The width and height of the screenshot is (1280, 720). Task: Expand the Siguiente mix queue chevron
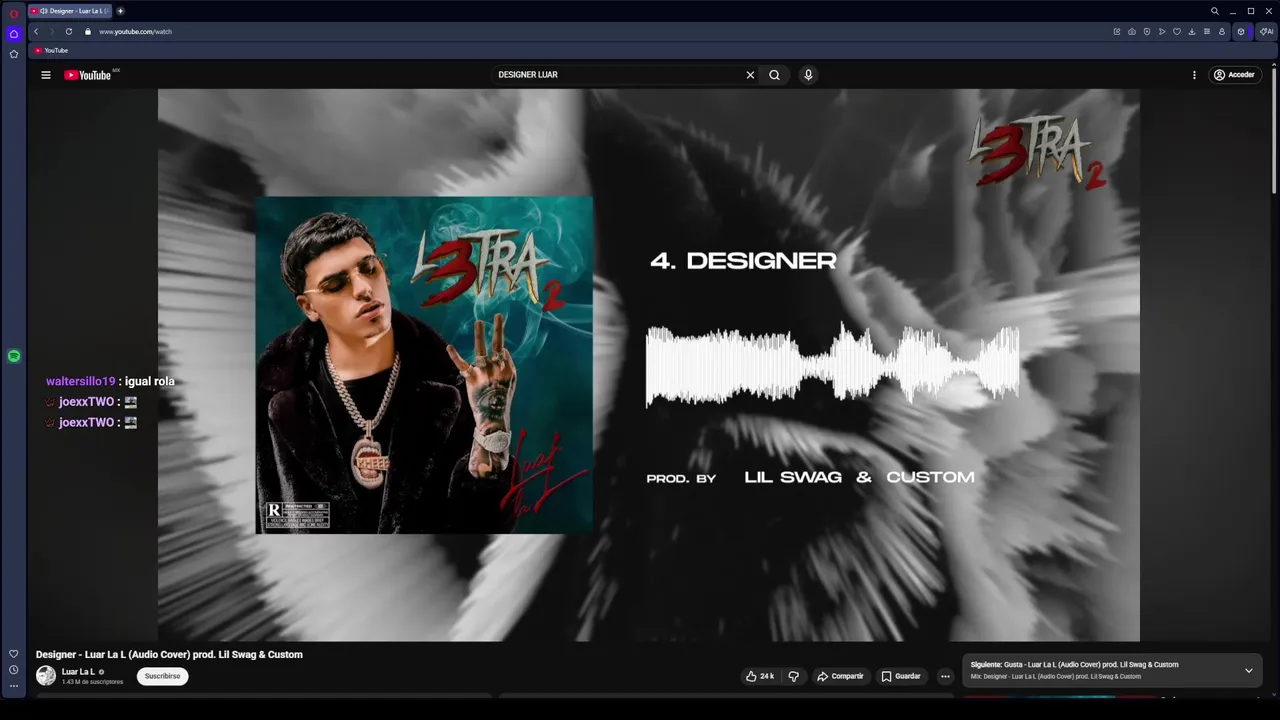[1248, 671]
